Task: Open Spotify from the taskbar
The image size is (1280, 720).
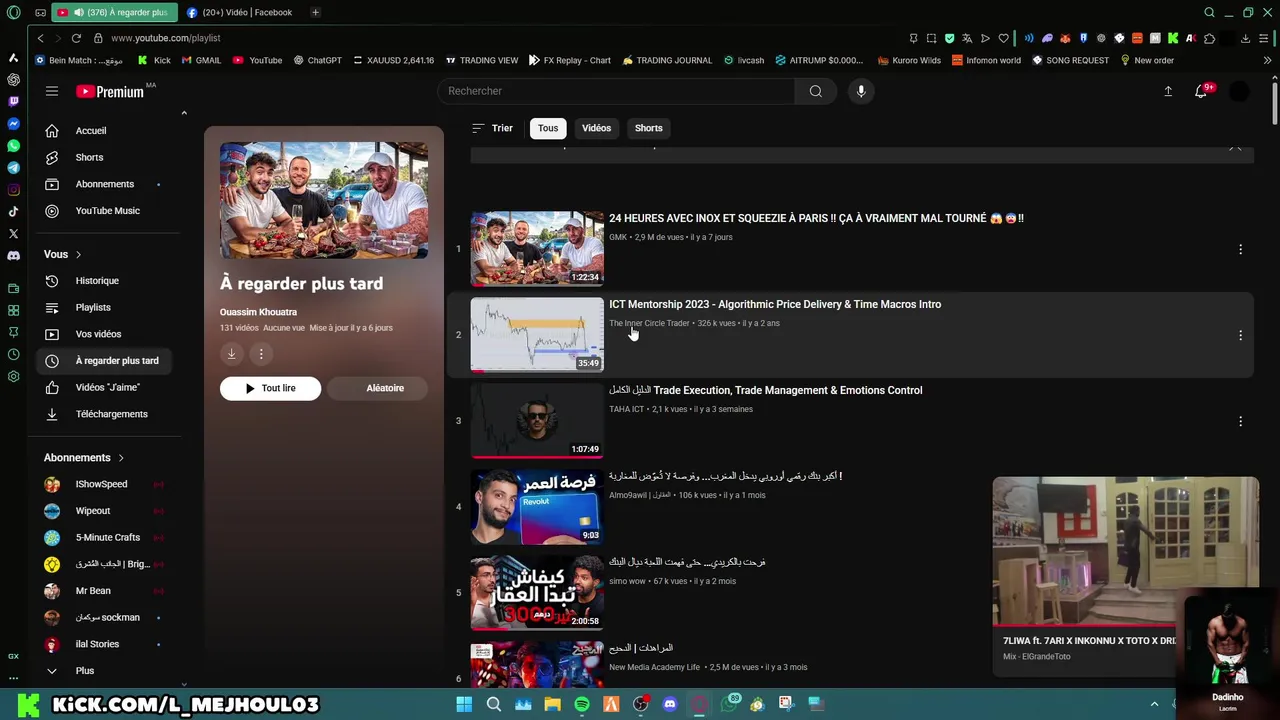Action: [x=582, y=704]
